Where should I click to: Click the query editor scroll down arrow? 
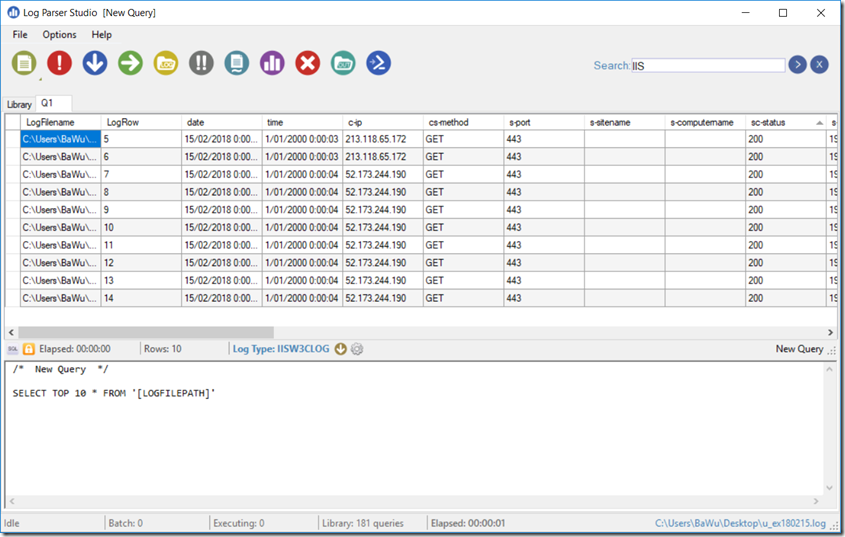829,488
